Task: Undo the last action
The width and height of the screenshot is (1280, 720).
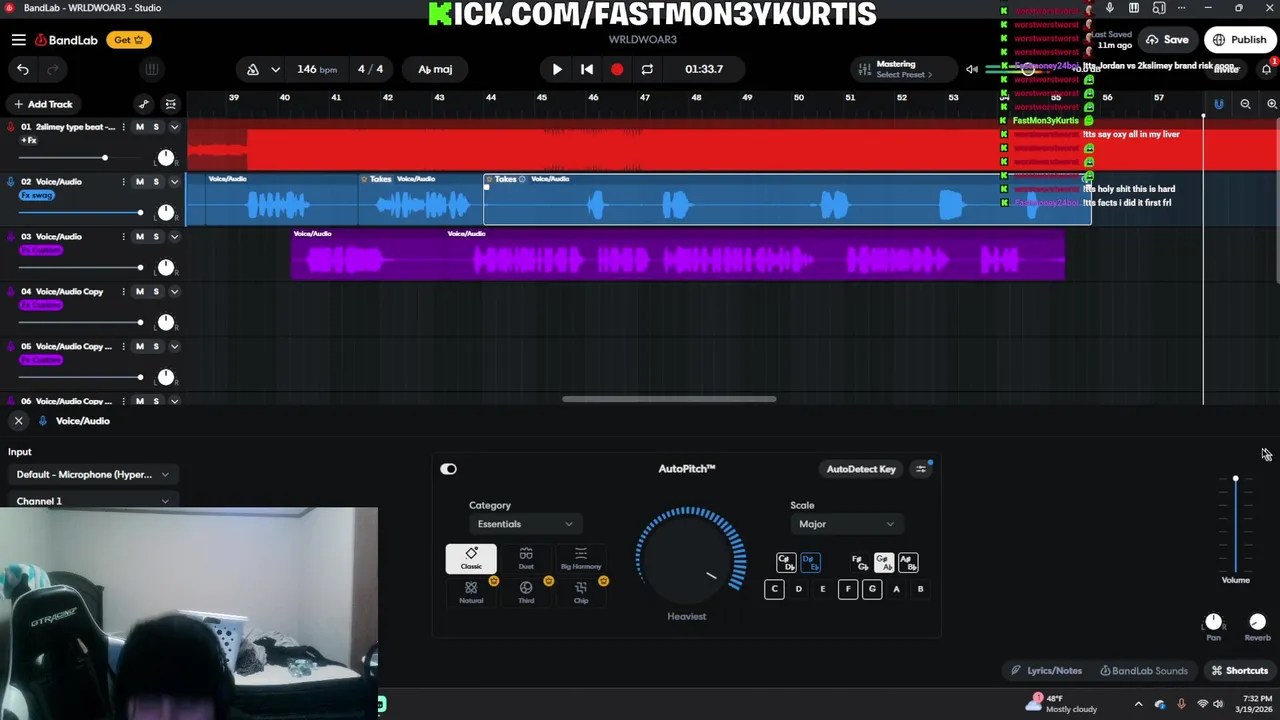Action: 22,69
